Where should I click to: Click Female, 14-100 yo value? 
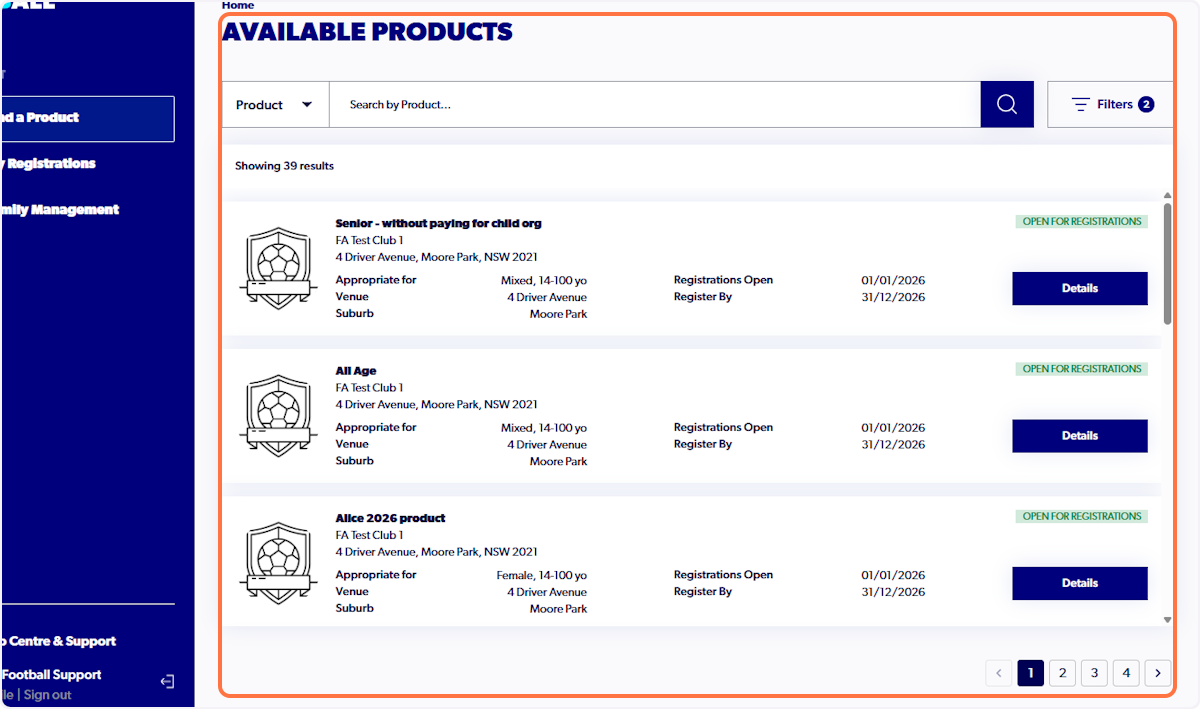coord(542,576)
